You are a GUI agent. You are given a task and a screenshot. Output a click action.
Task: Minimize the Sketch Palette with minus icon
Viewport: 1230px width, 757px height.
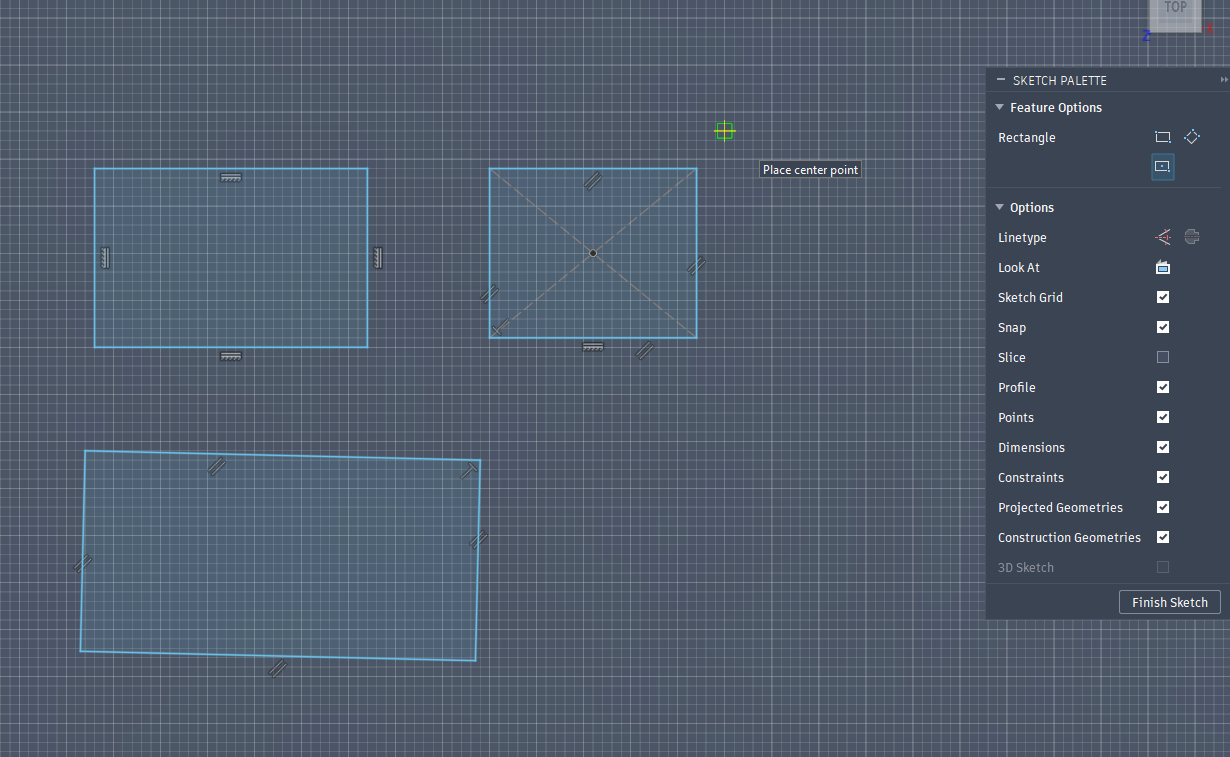1000,80
